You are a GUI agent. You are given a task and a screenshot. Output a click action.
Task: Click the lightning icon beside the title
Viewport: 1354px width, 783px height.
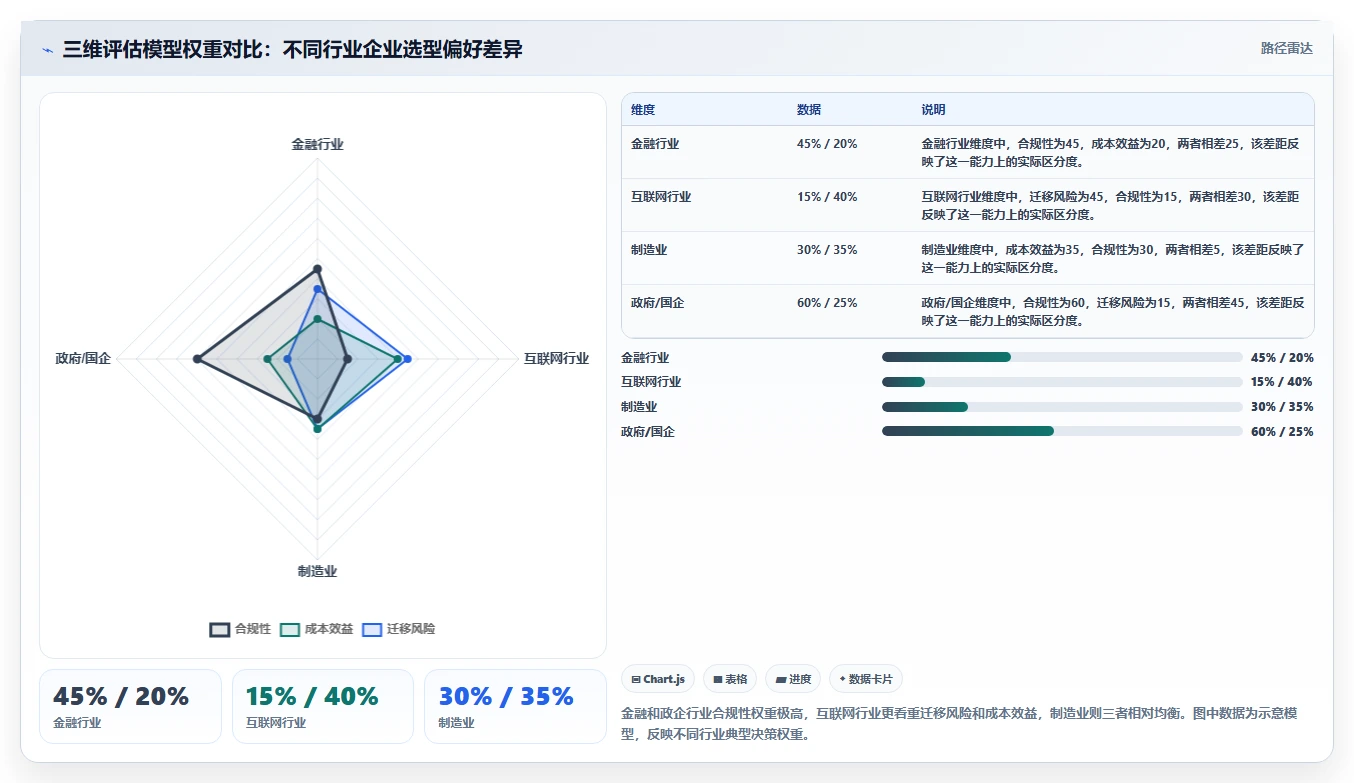point(48,50)
